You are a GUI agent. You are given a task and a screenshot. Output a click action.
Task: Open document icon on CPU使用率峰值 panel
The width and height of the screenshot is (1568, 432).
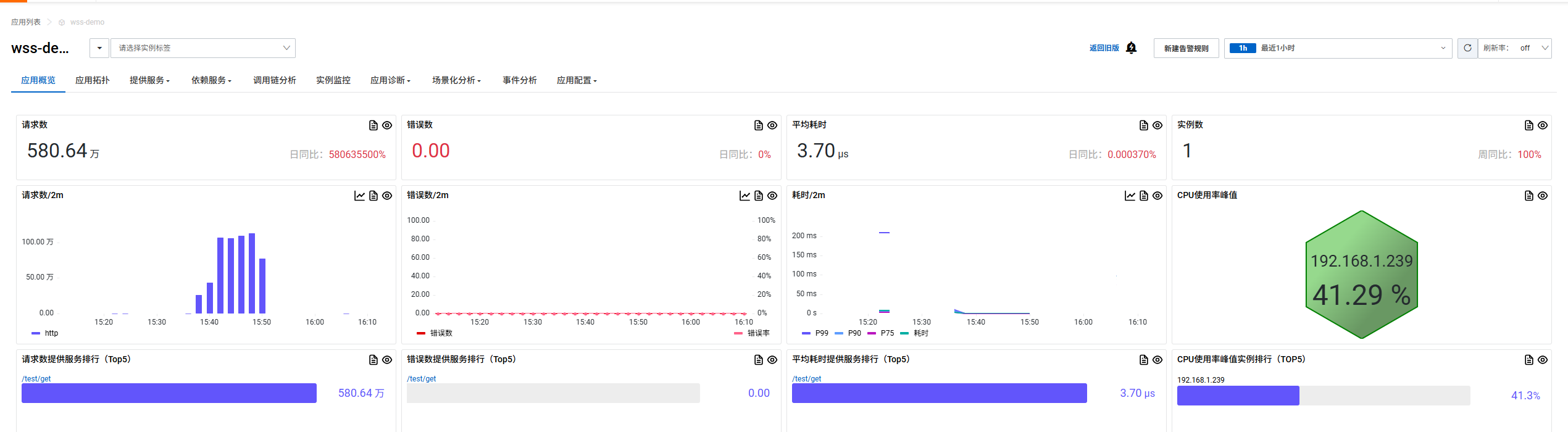[x=1528, y=196]
